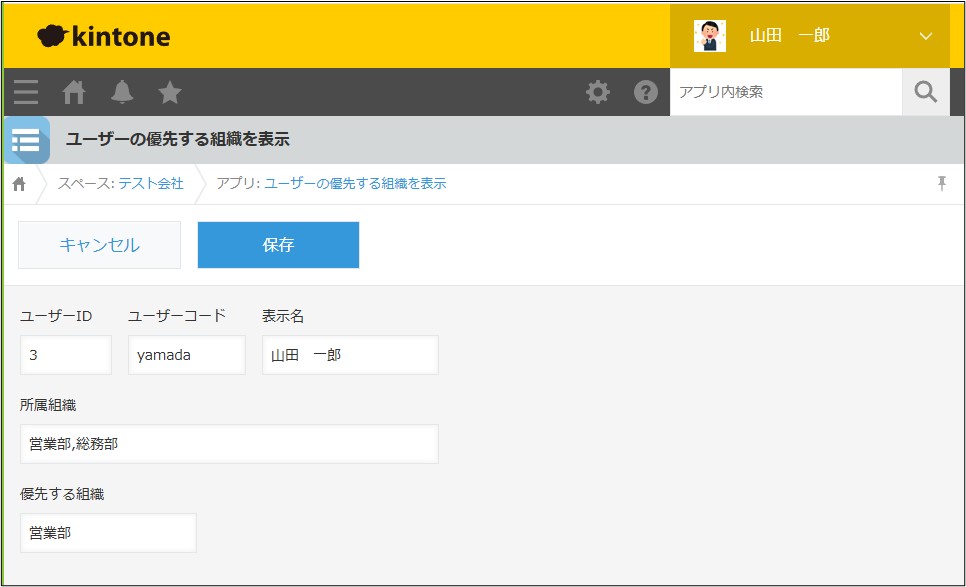Click the 表示名 label
Screen dimensions: 966x587
point(283,316)
